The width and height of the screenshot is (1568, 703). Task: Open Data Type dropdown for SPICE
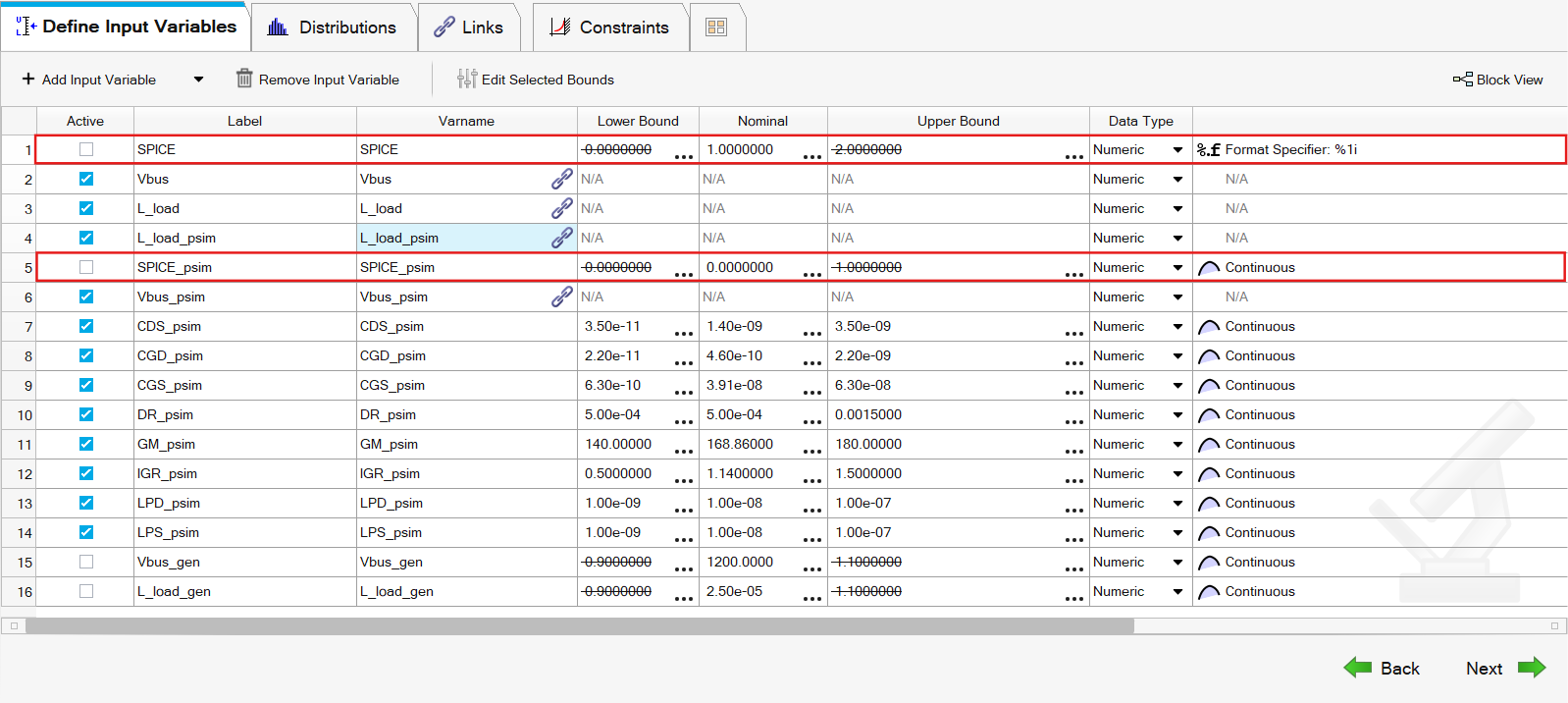click(x=1177, y=150)
